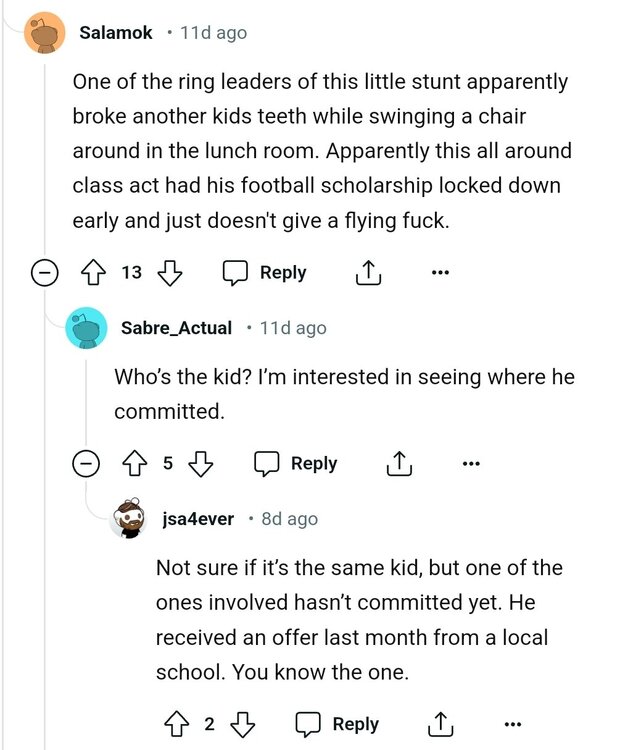This screenshot has width=620, height=750.
Task: Upvote Sabre_Actual's comment
Action: click(133, 464)
